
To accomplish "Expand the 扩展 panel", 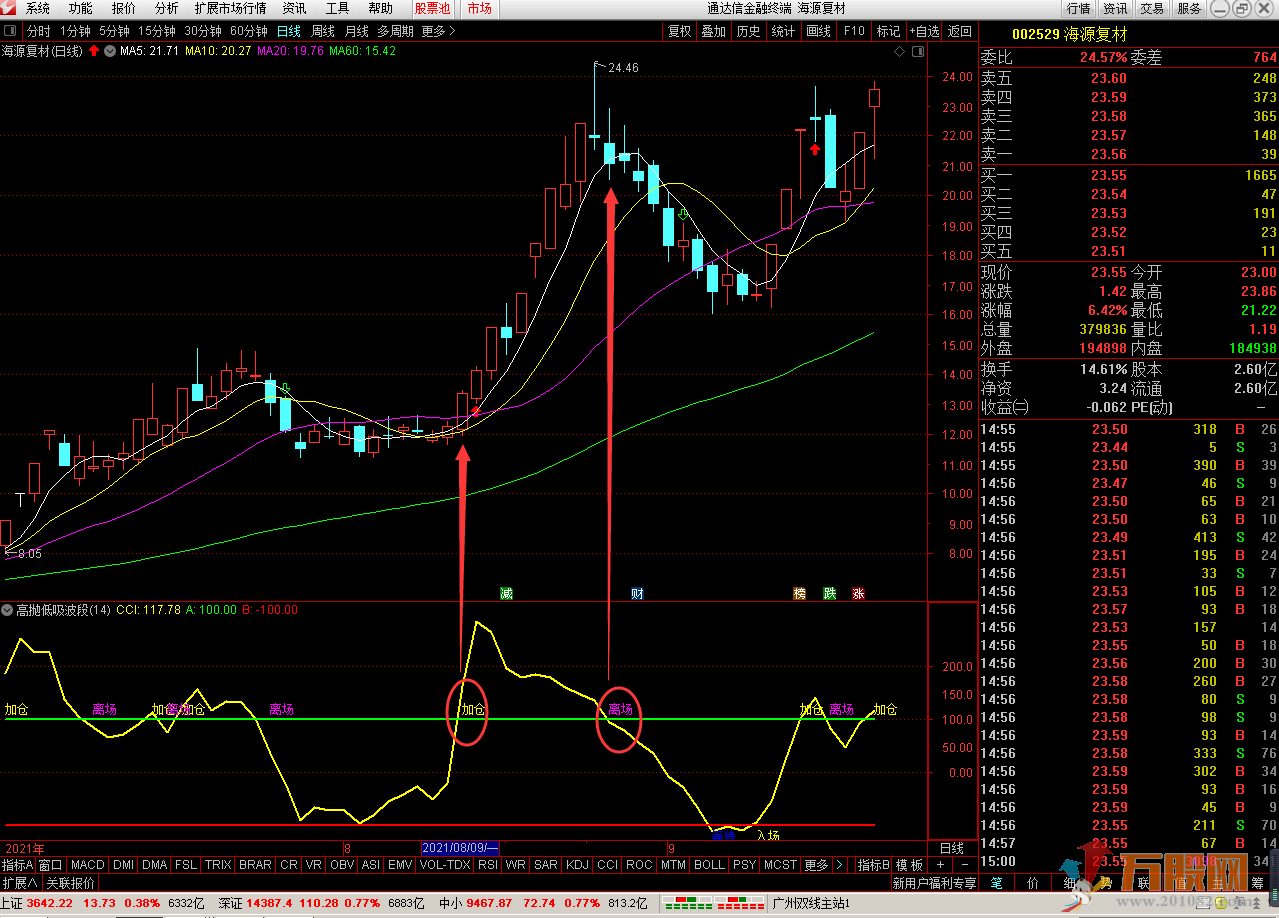I will coord(20,883).
